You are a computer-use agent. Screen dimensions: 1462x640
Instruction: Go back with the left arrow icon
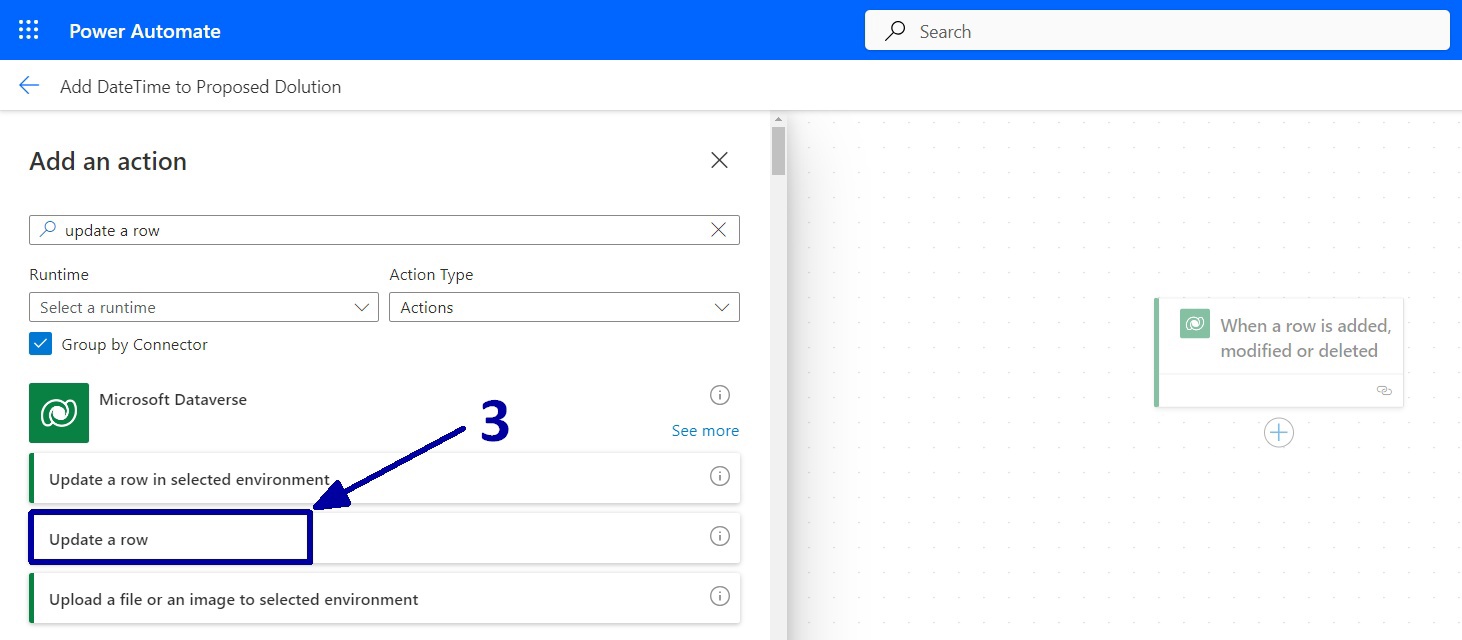pos(29,86)
